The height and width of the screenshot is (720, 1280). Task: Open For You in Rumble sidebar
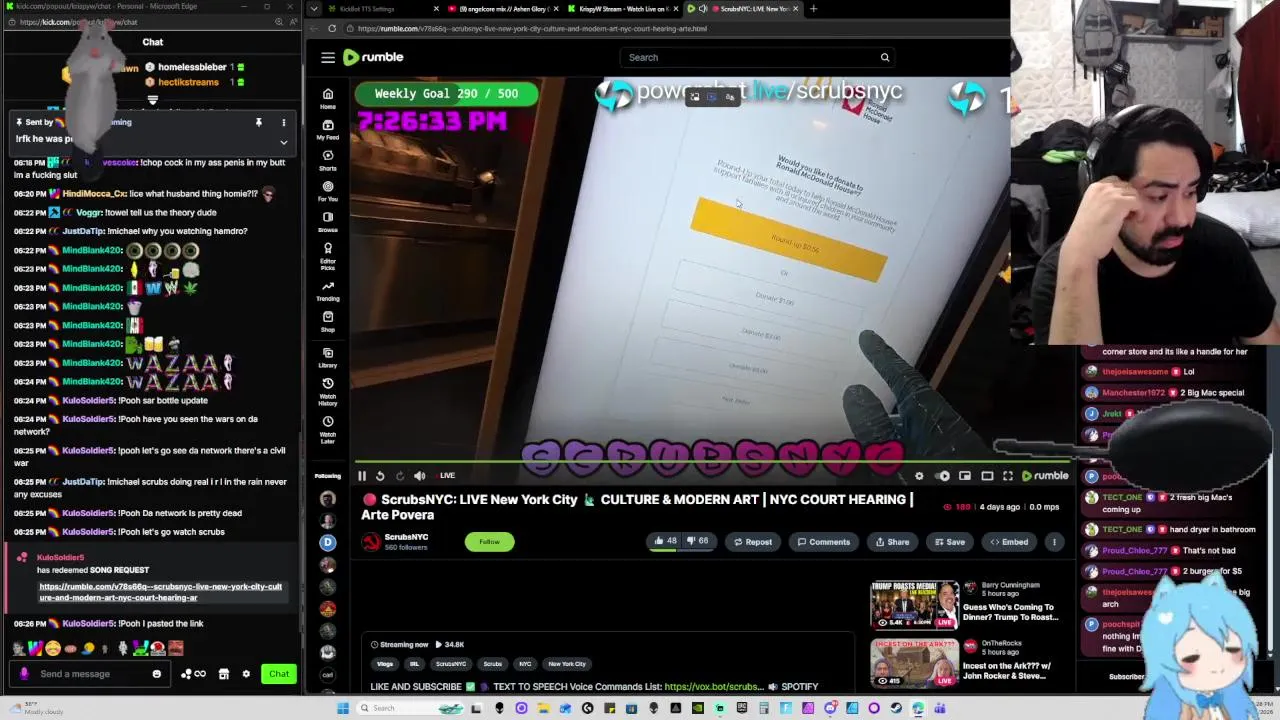pyautogui.click(x=327, y=191)
